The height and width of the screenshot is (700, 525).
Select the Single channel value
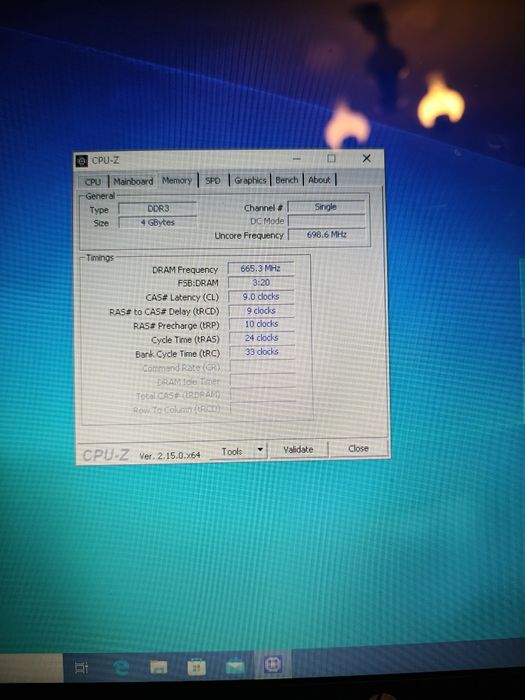pos(326,207)
